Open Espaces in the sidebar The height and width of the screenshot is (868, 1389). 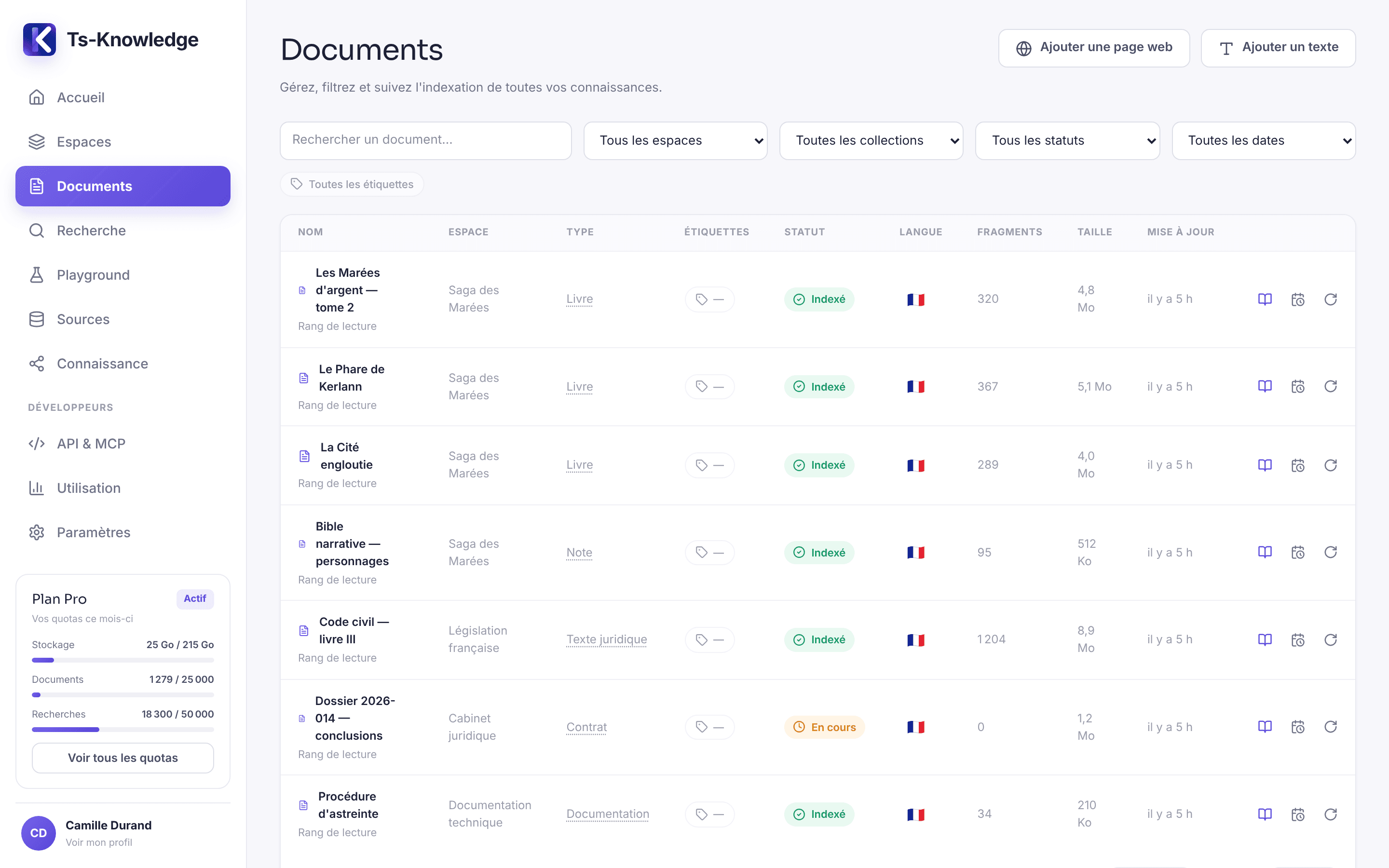click(123, 142)
